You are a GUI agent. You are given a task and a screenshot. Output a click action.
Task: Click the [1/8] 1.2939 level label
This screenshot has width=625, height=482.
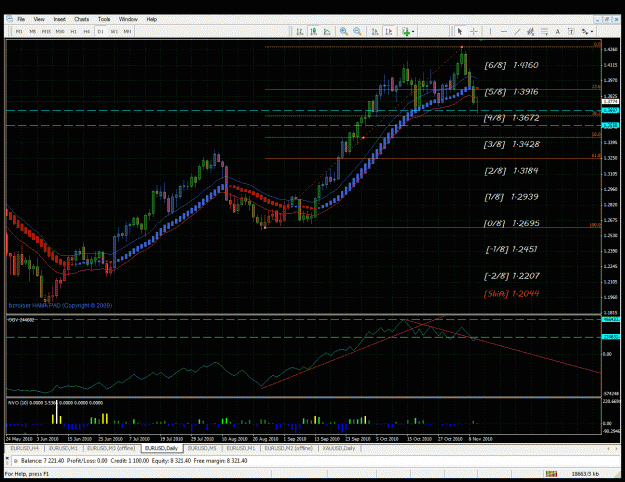pyautogui.click(x=511, y=197)
